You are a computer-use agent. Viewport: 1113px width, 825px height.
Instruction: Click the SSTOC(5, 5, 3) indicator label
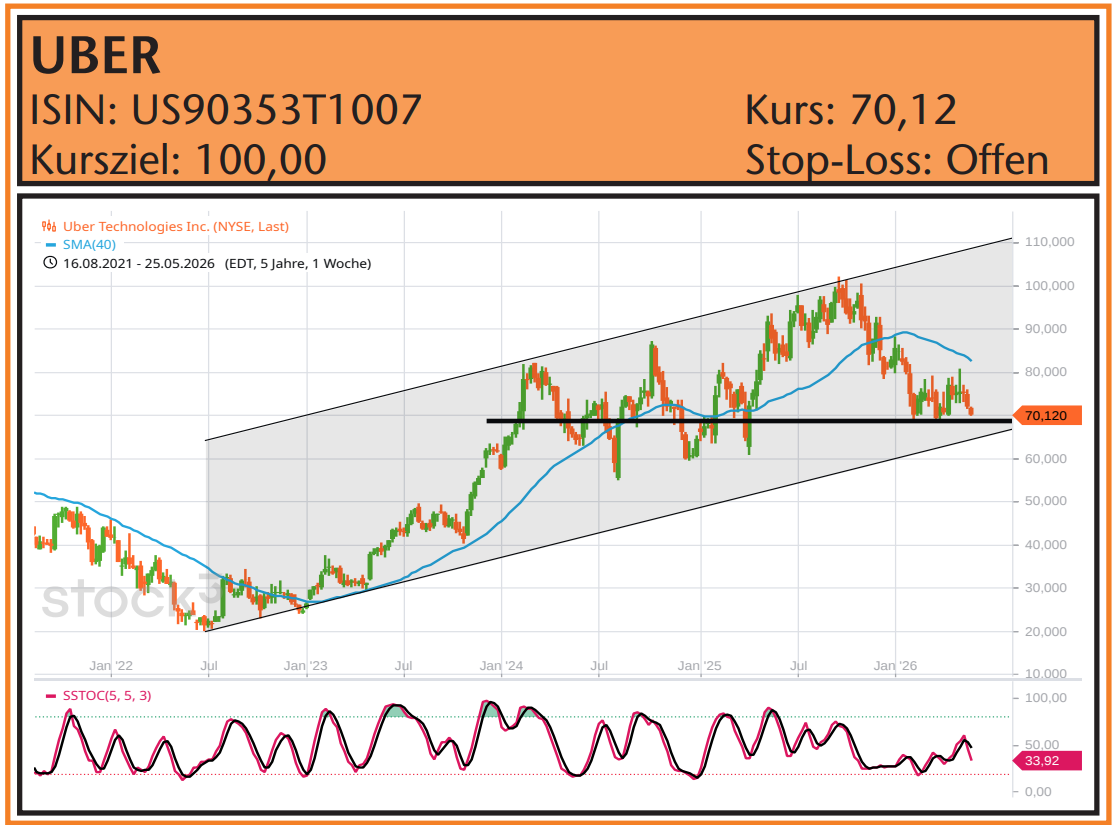click(107, 696)
